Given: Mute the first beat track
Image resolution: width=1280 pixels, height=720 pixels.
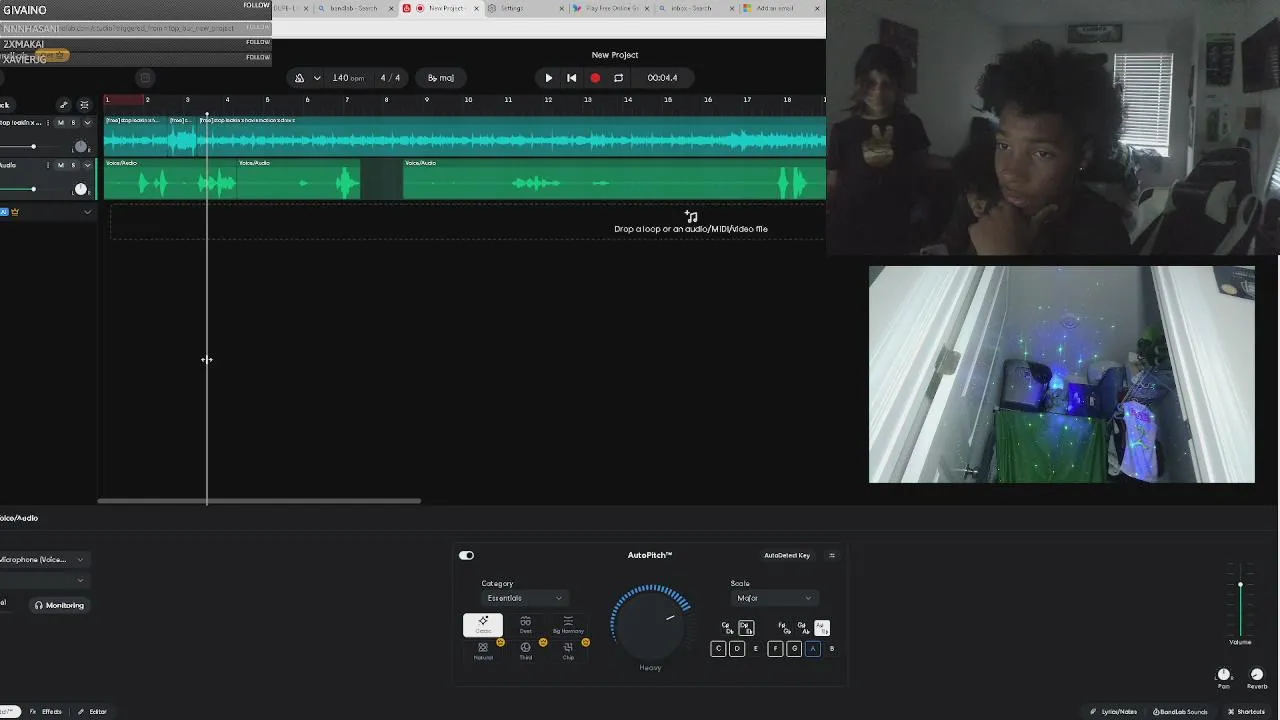Looking at the screenshot, I should pyautogui.click(x=60, y=123).
